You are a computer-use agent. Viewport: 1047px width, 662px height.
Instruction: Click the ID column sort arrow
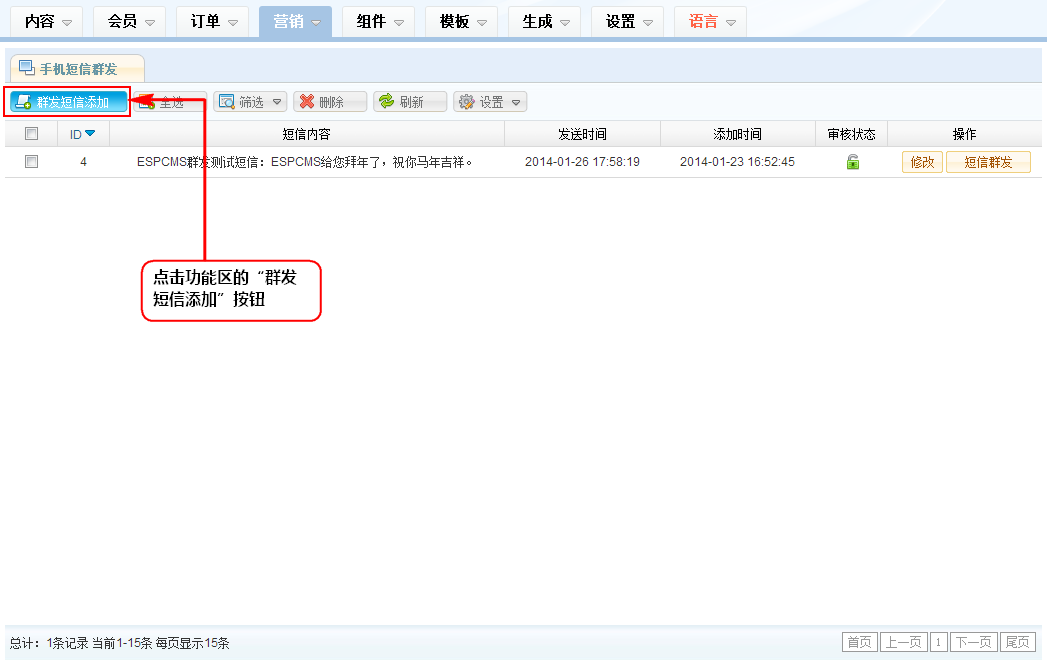[90, 134]
